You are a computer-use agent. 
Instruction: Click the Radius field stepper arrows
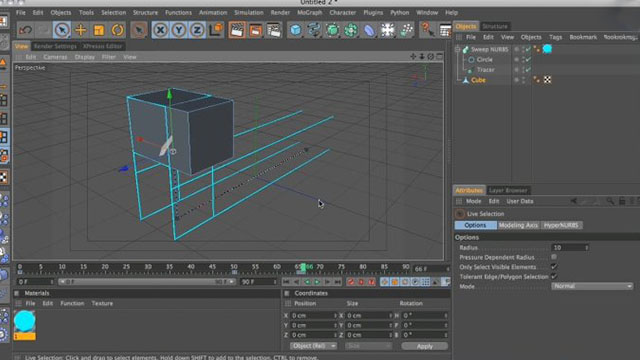tap(587, 247)
